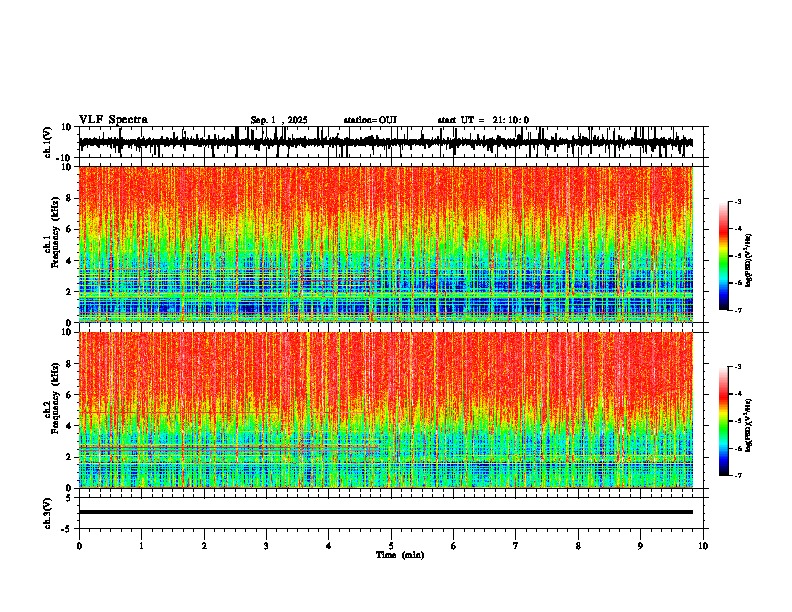792x612 pixels.
Task: Click the "ch.1(V)" waveform axis label
Action: pos(48,142)
